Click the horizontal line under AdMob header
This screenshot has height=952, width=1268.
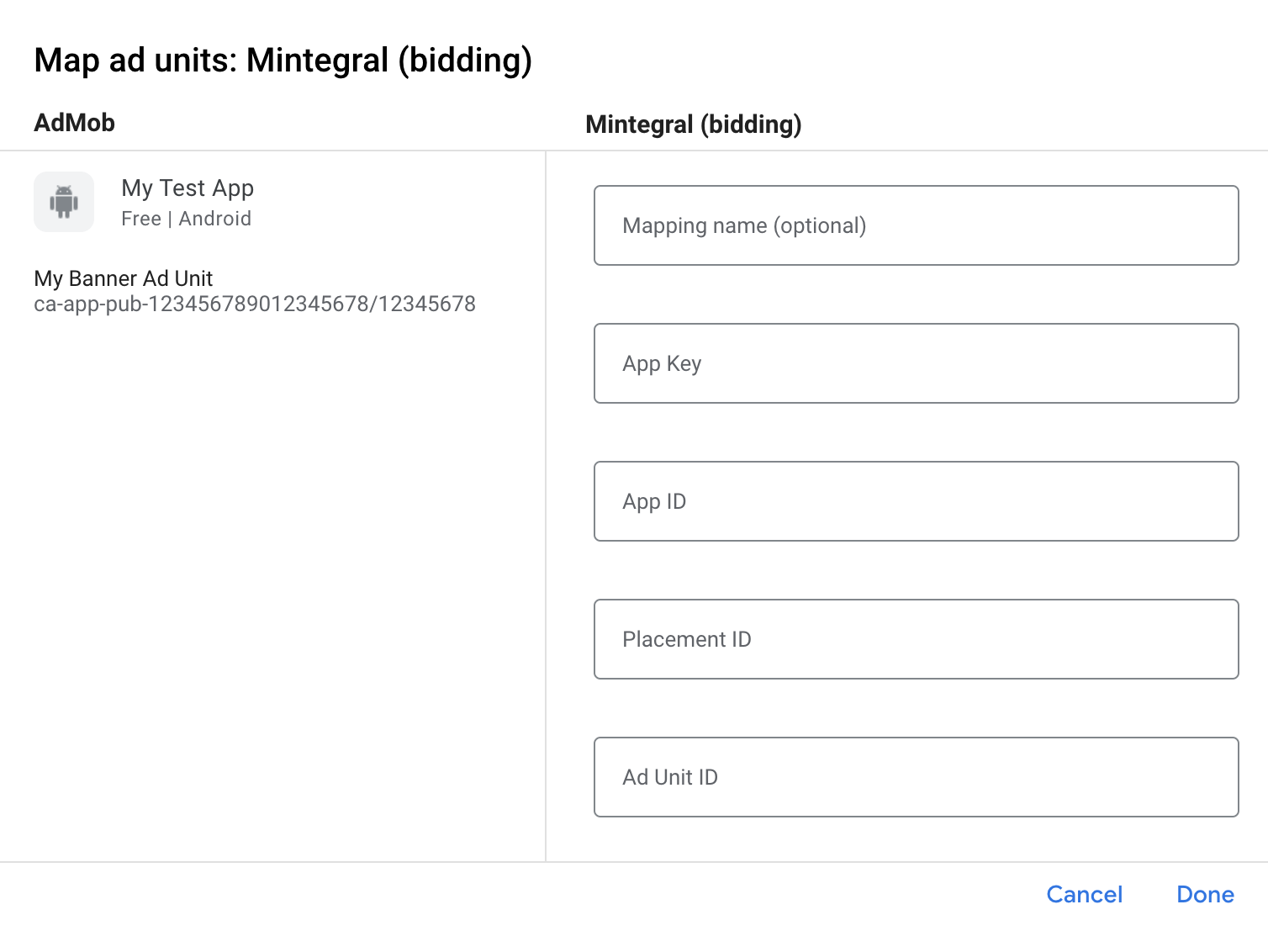(x=269, y=151)
